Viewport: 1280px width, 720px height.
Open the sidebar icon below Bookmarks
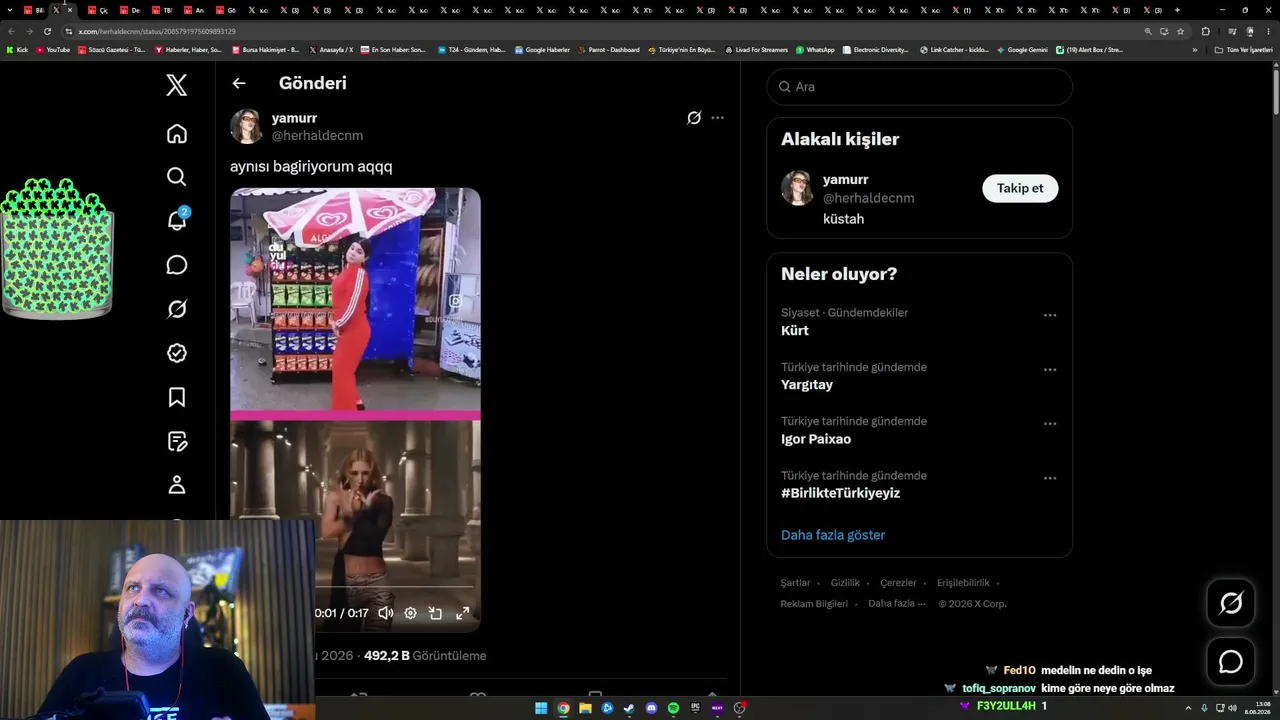pyautogui.click(x=177, y=441)
